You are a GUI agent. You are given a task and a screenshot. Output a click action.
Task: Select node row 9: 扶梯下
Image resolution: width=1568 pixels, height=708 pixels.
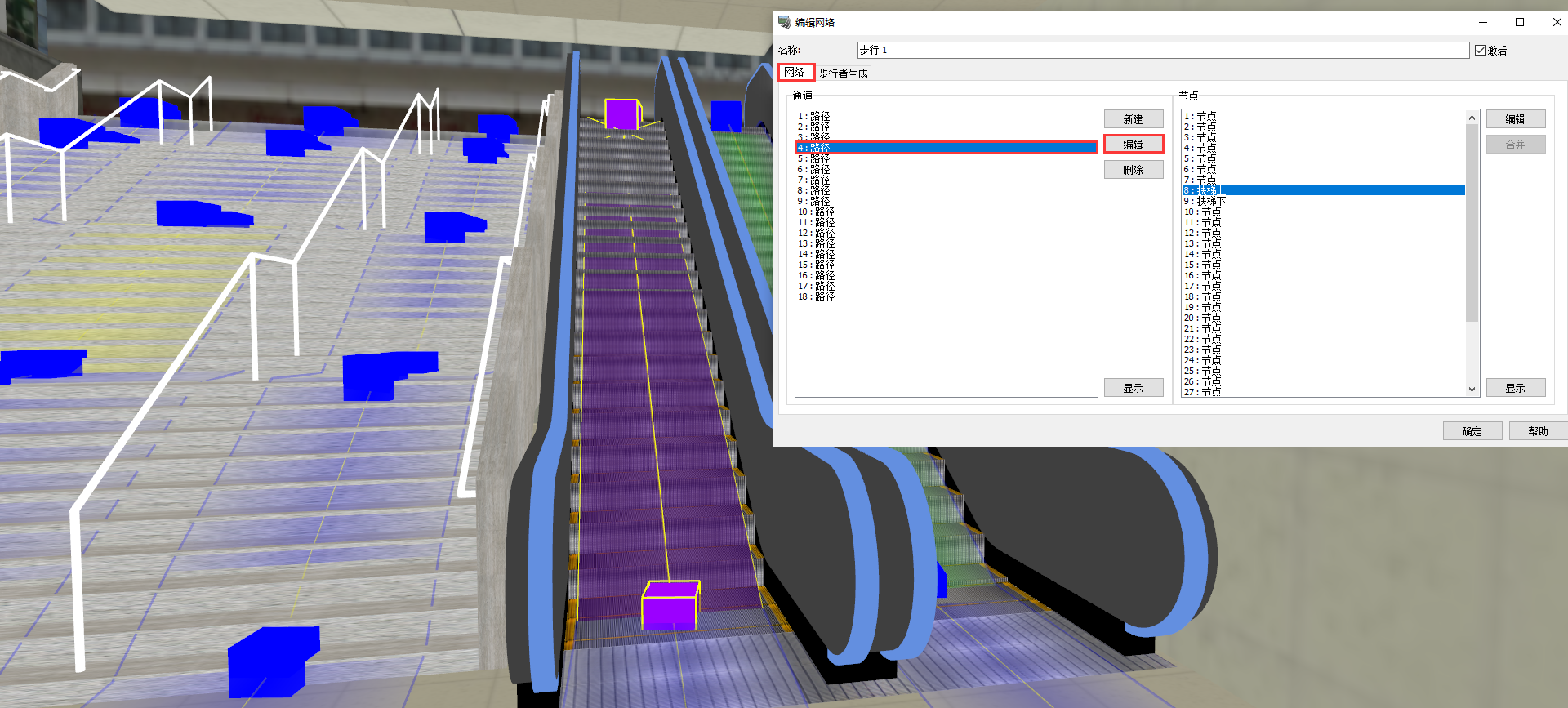[x=1323, y=201]
